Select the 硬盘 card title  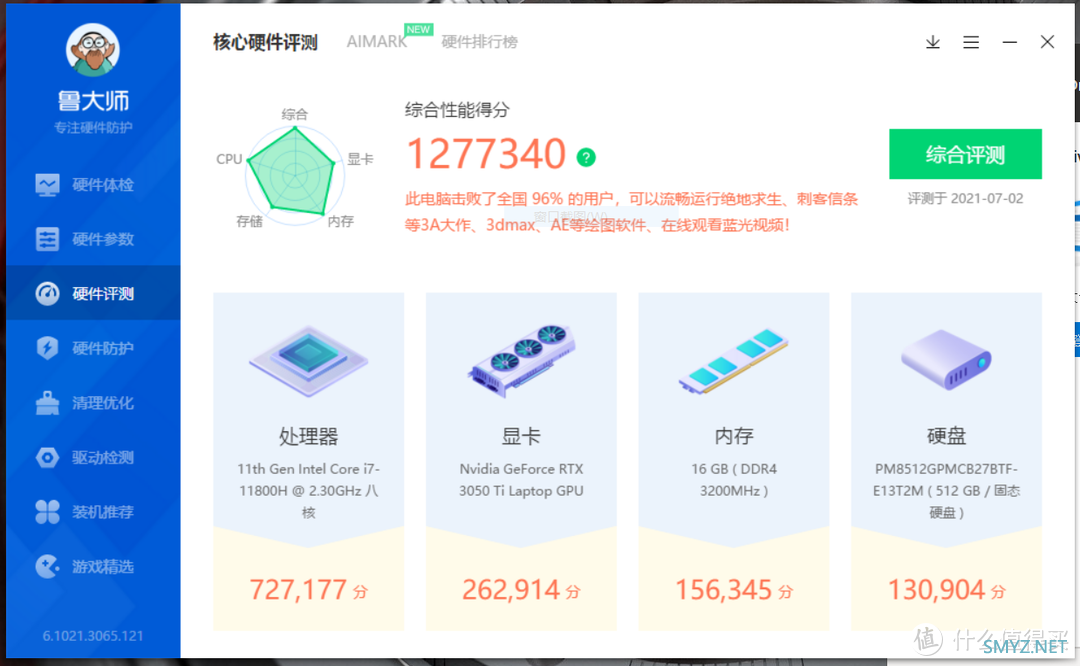pos(946,436)
